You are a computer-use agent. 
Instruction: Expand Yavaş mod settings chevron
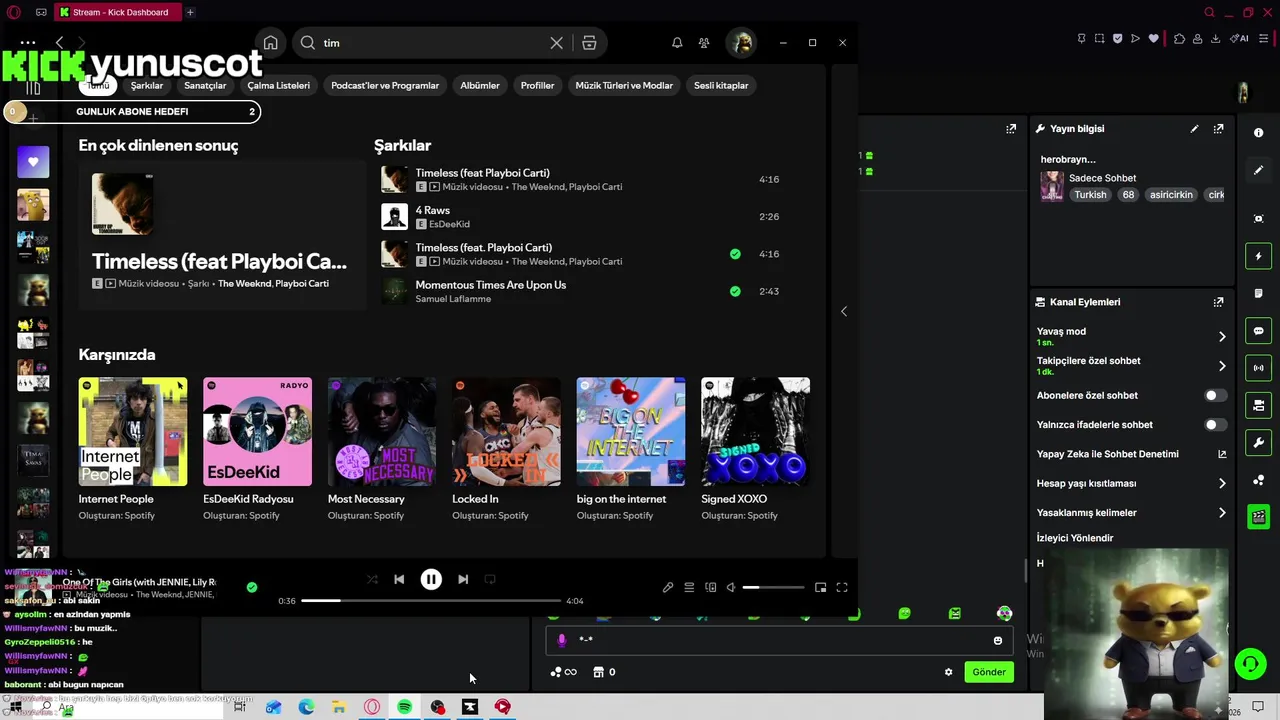1221,337
